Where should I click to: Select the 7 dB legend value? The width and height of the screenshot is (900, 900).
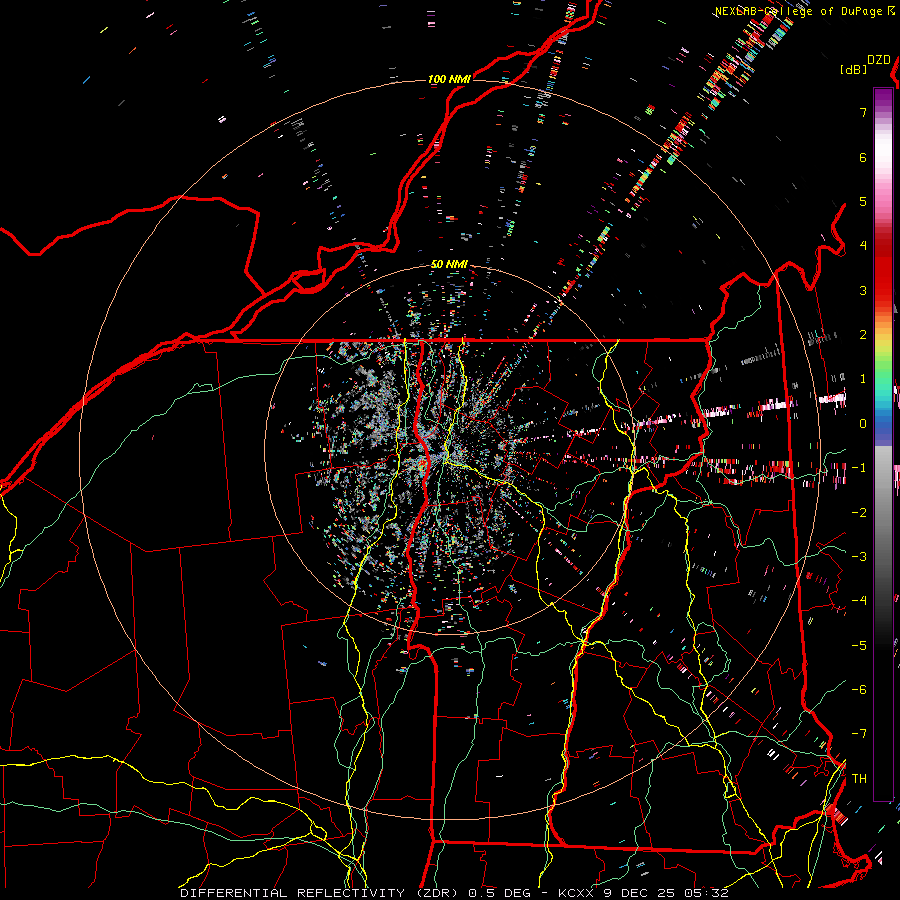(863, 112)
